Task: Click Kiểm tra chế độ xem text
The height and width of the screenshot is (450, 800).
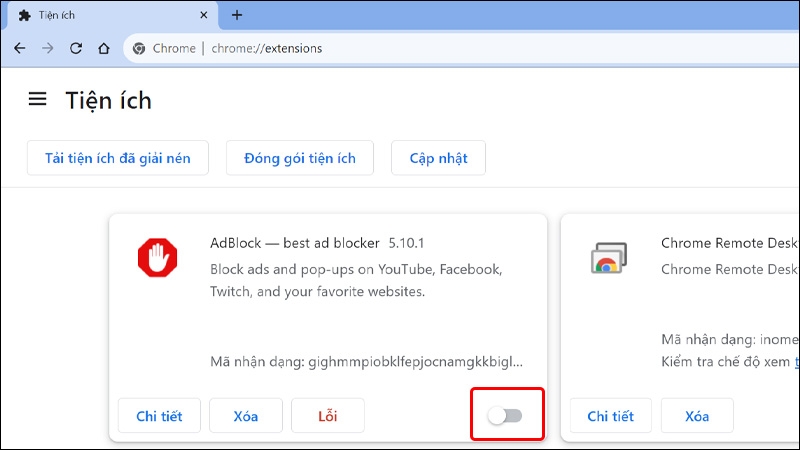Action: click(x=726, y=362)
